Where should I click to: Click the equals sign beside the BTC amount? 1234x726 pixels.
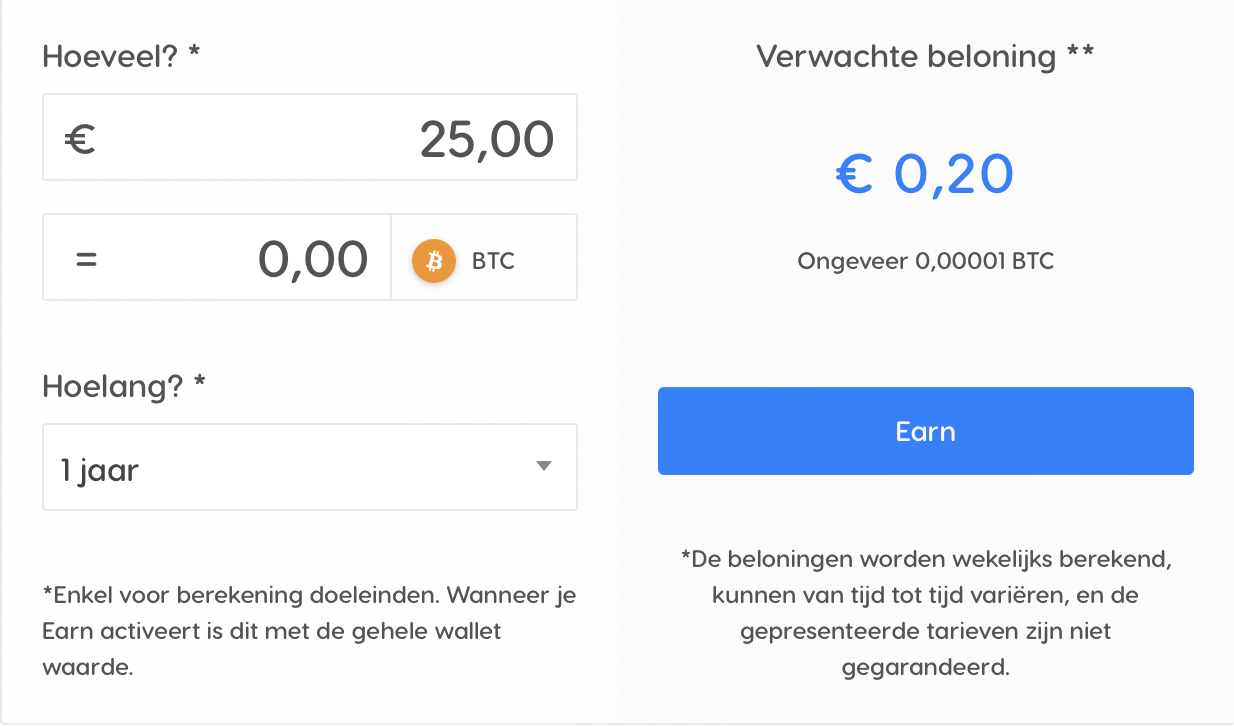tap(87, 261)
